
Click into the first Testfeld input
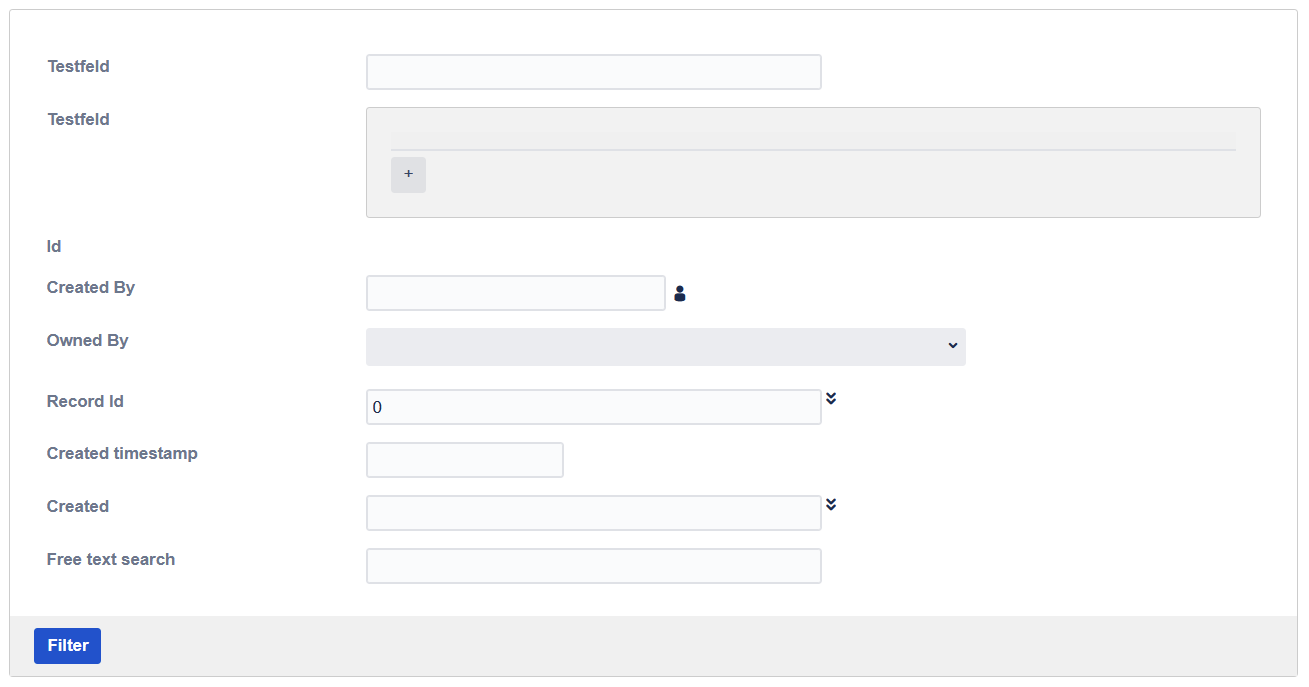593,72
